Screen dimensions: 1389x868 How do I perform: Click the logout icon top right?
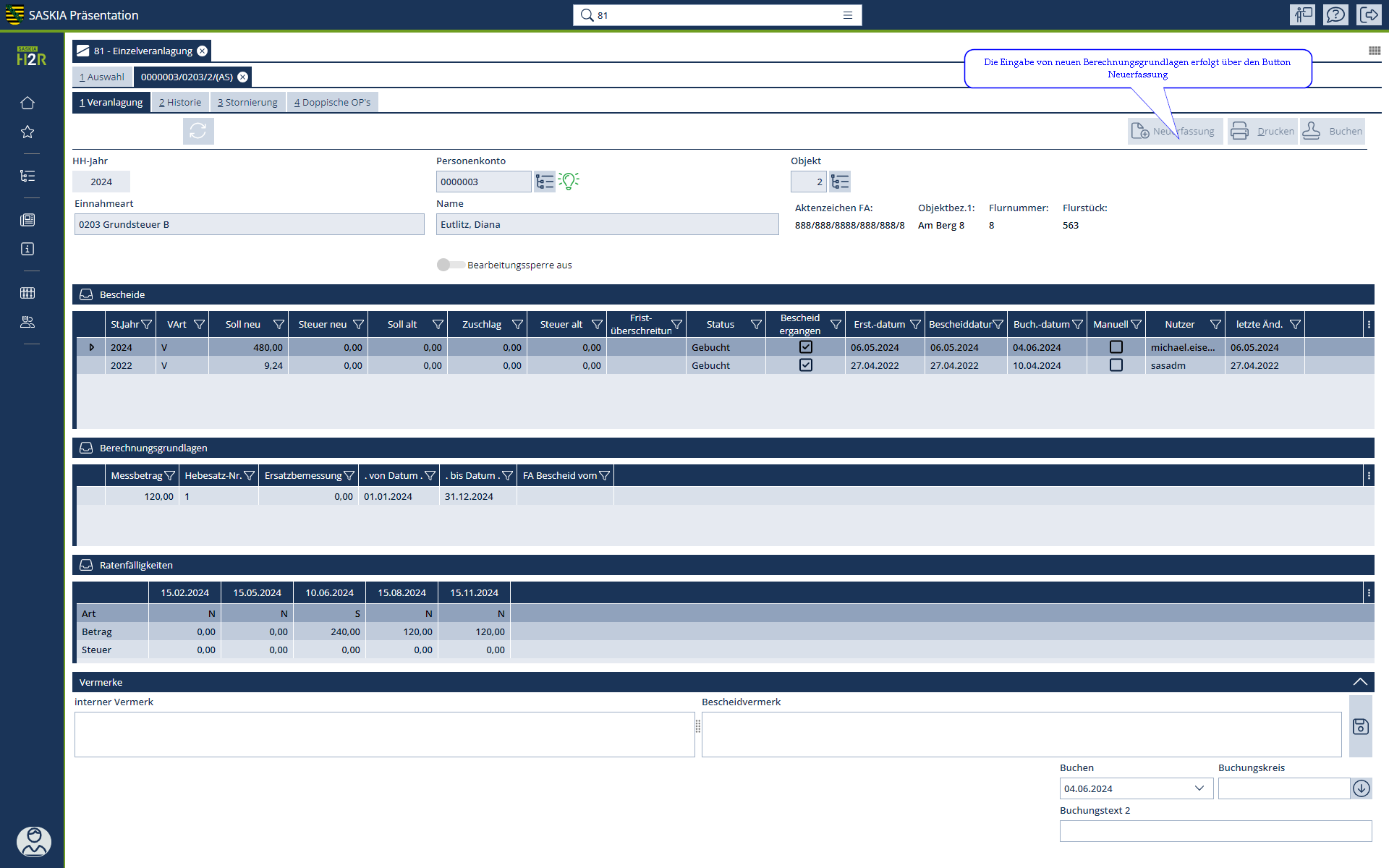coord(1369,15)
